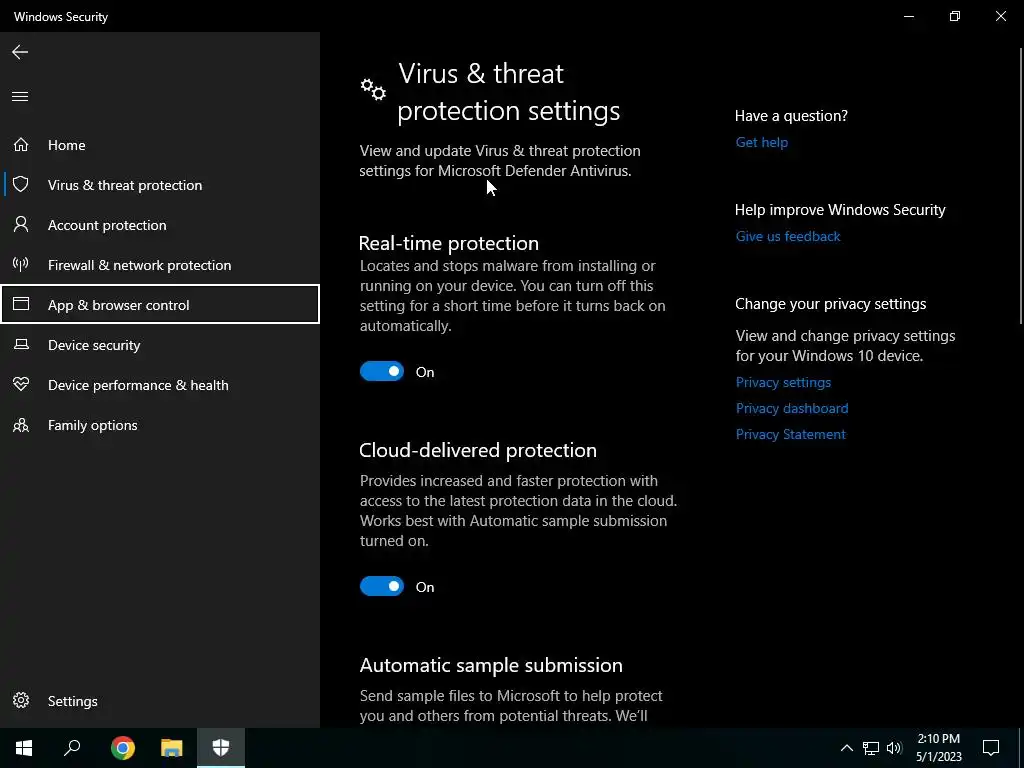Click the antenna icon for Firewall & network protection

[21, 264]
